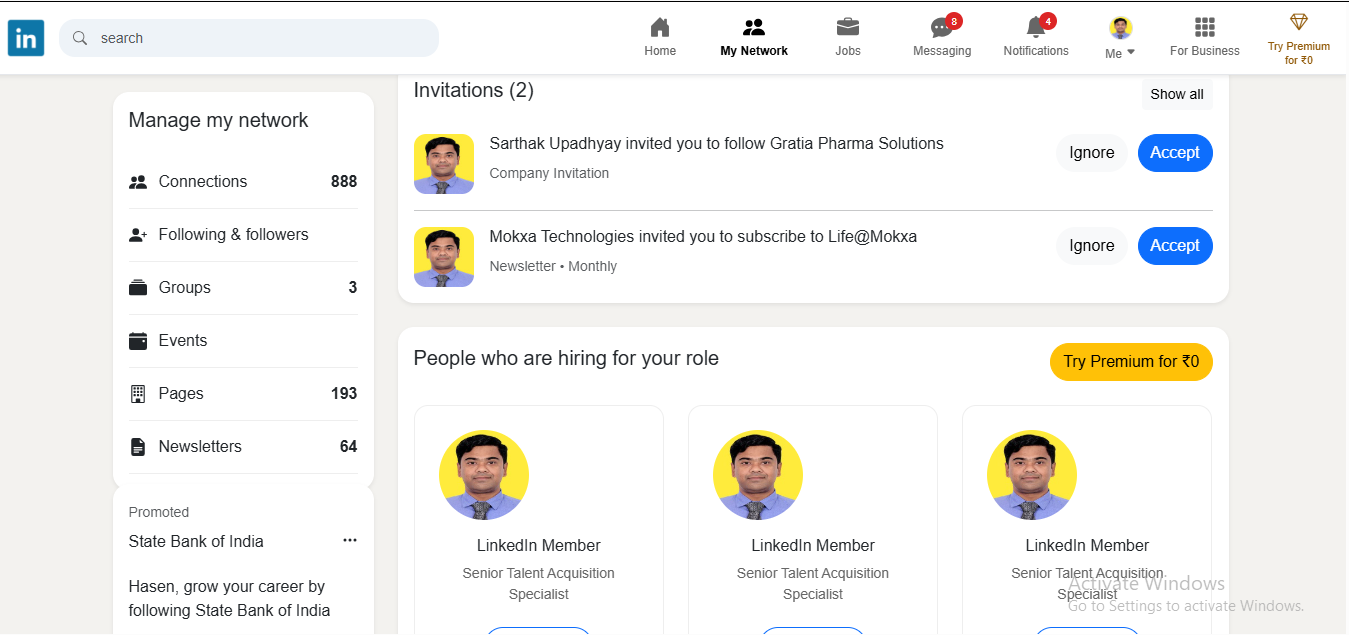This screenshot has height=635, width=1349.
Task: Open the Newsletters link
Action: point(243,447)
